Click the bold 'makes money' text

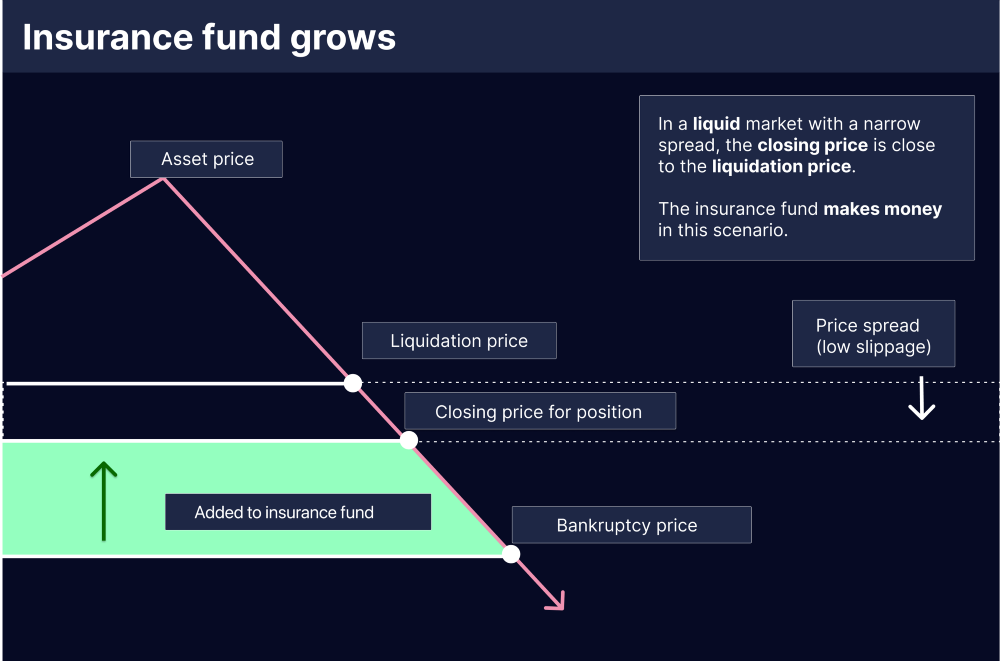click(x=883, y=209)
